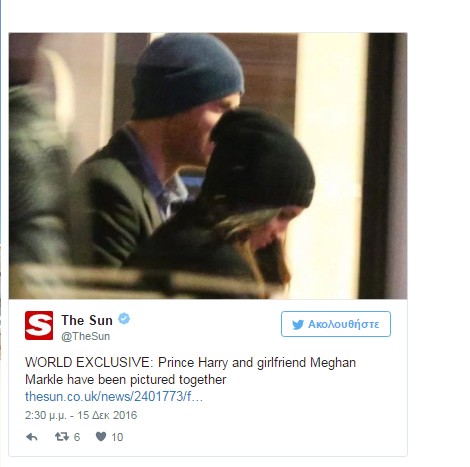
Task: Follow The Sun via the Ακολουθήστε button
Action: click(336, 324)
